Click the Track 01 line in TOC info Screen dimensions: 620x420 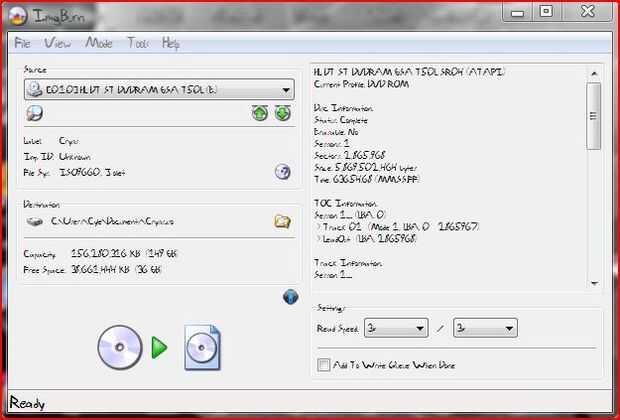(x=397, y=227)
